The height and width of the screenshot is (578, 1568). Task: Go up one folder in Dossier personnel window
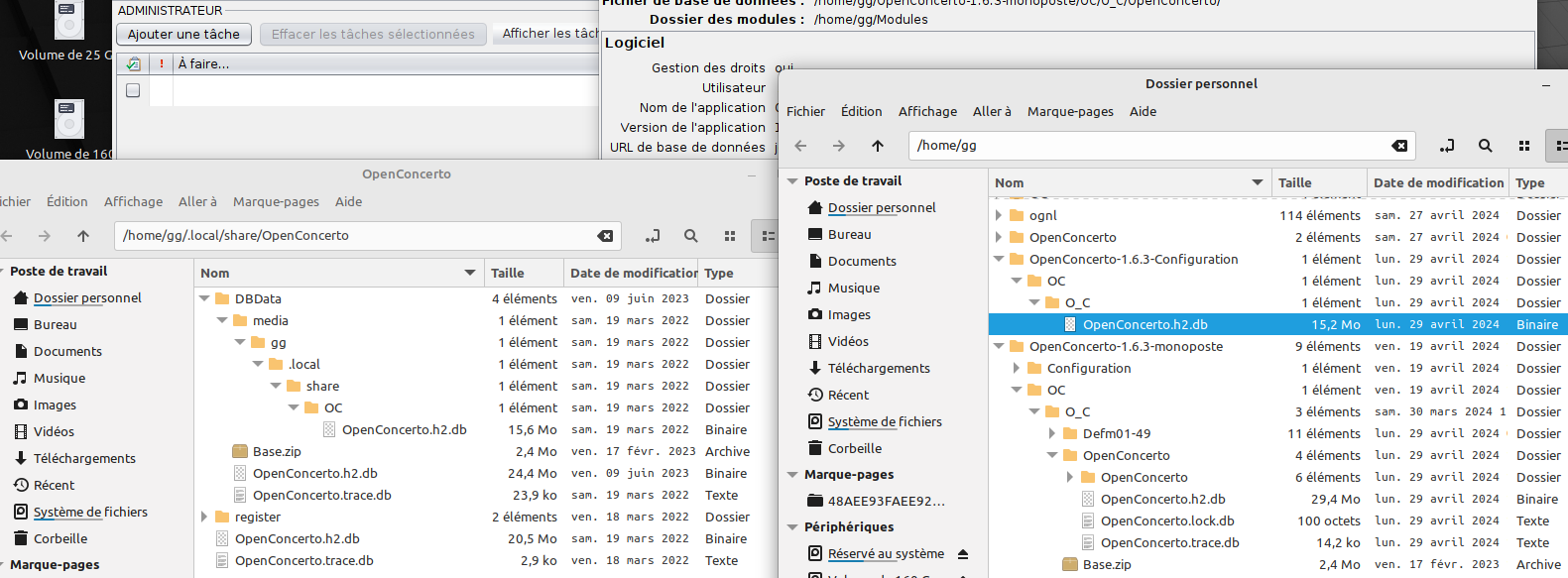[878, 146]
